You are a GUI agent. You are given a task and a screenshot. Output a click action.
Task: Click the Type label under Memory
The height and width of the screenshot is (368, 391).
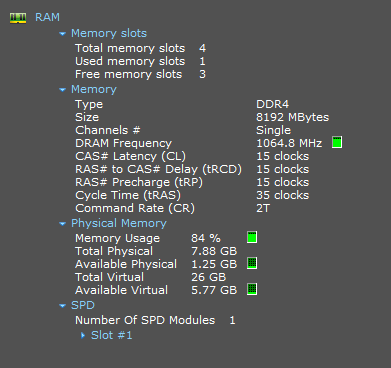click(89, 104)
